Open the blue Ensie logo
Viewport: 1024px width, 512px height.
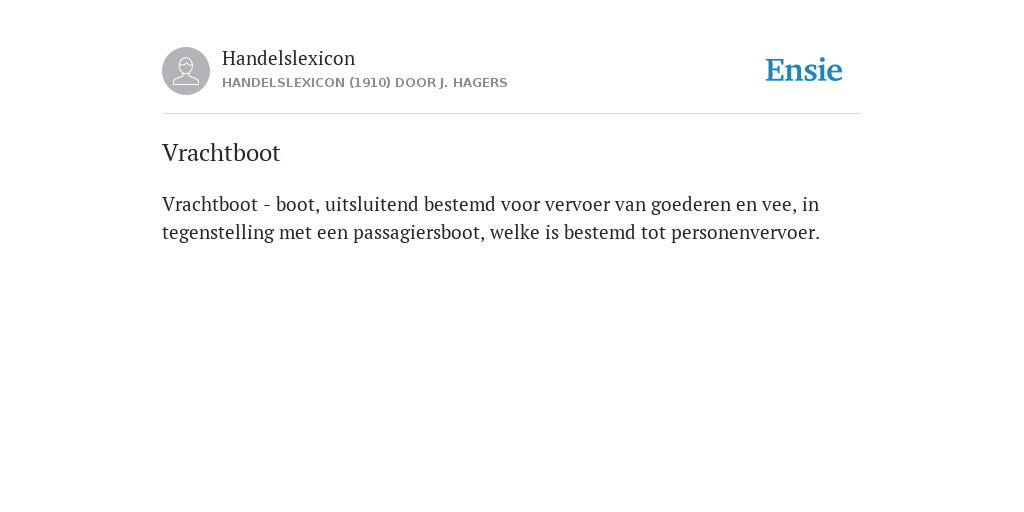tap(804, 70)
